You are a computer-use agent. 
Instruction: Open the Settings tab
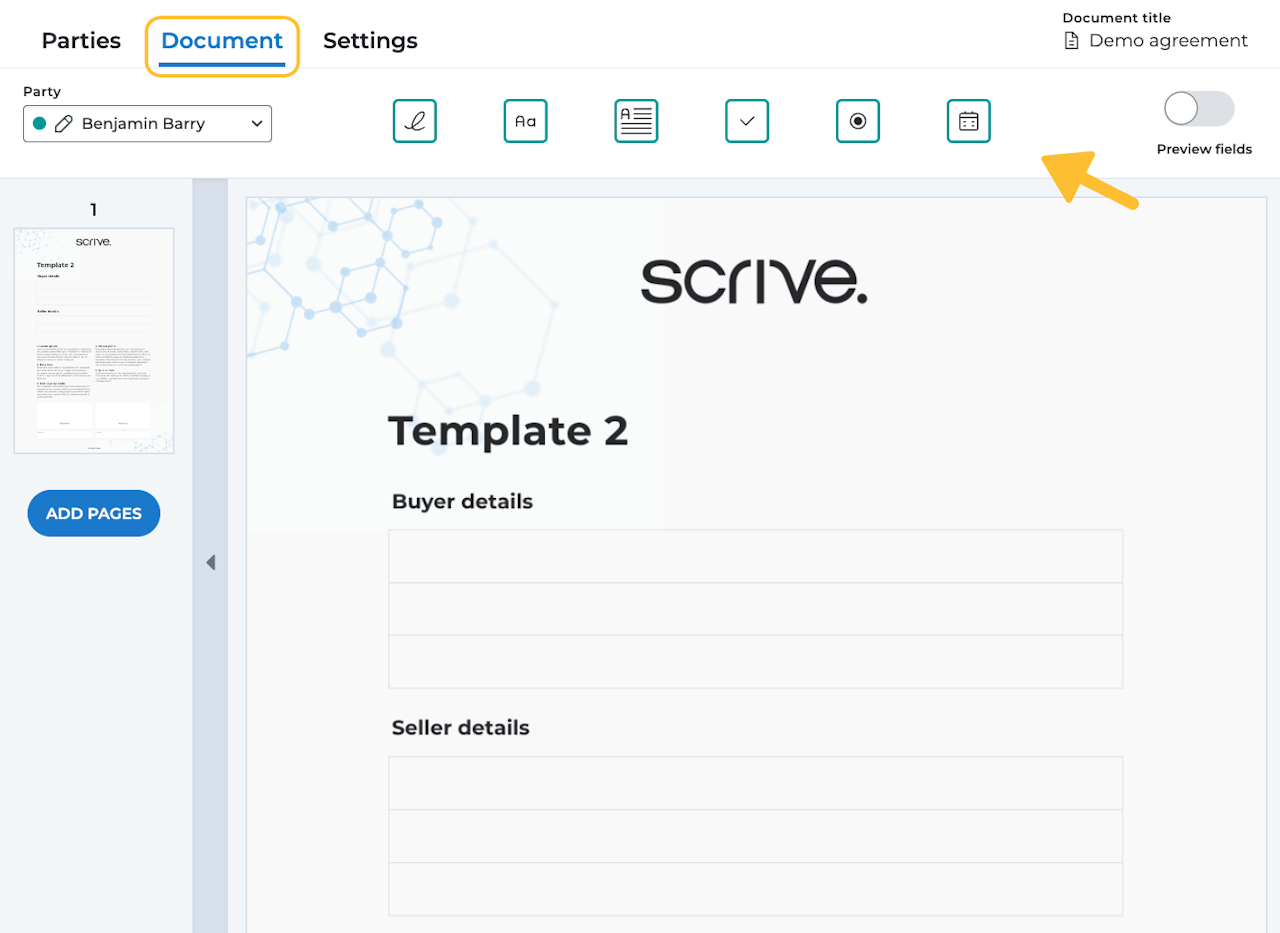pos(370,41)
